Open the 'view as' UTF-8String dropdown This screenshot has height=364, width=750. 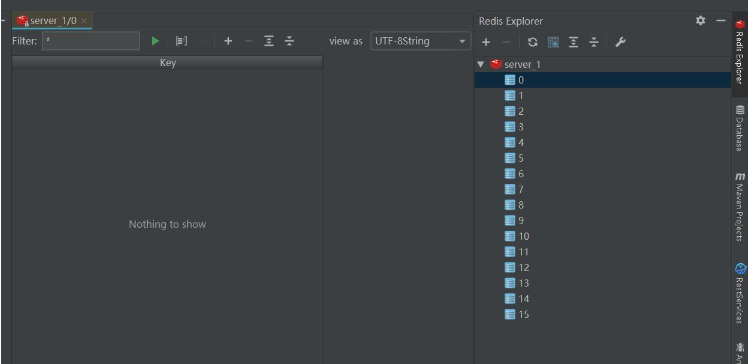[420, 41]
